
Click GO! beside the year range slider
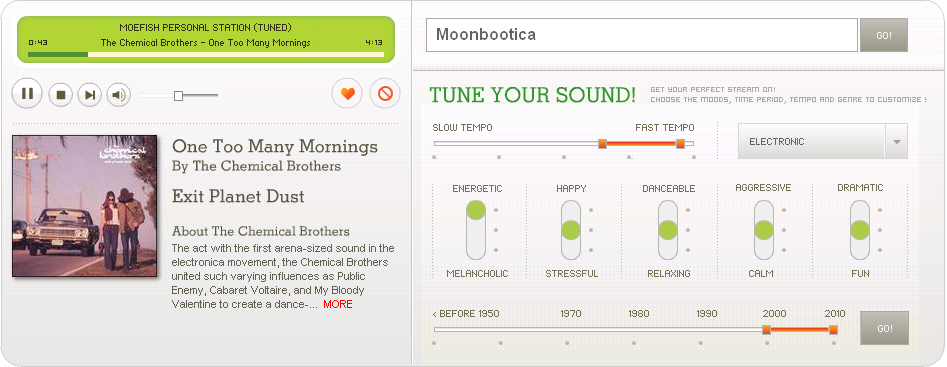pyautogui.click(x=884, y=328)
